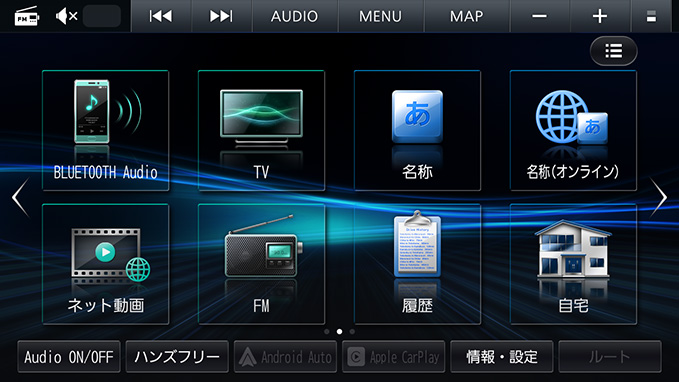Select the first page indicator dot
Screen dimensions: 679x382
coord(327,332)
